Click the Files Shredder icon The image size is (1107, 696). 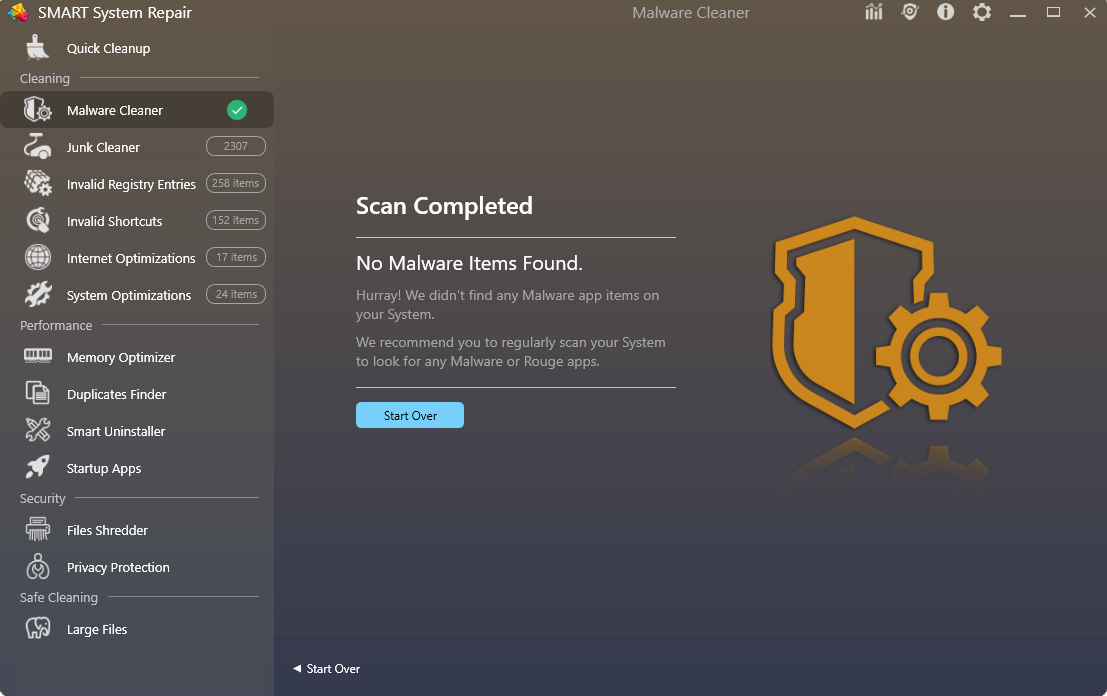click(x=37, y=529)
